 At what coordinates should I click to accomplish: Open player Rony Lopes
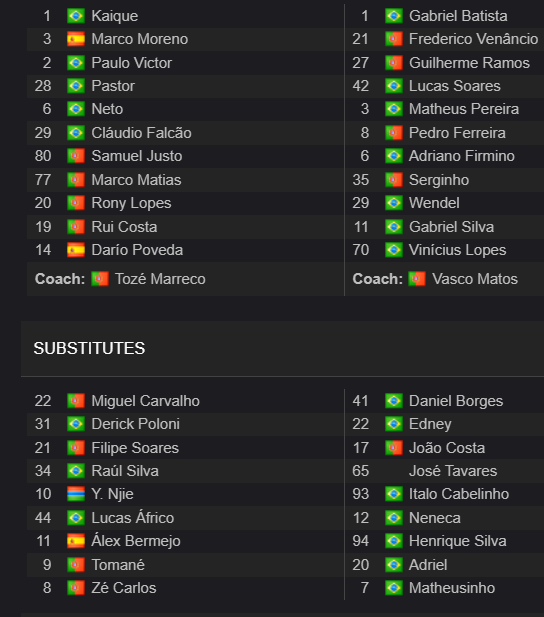(131, 203)
